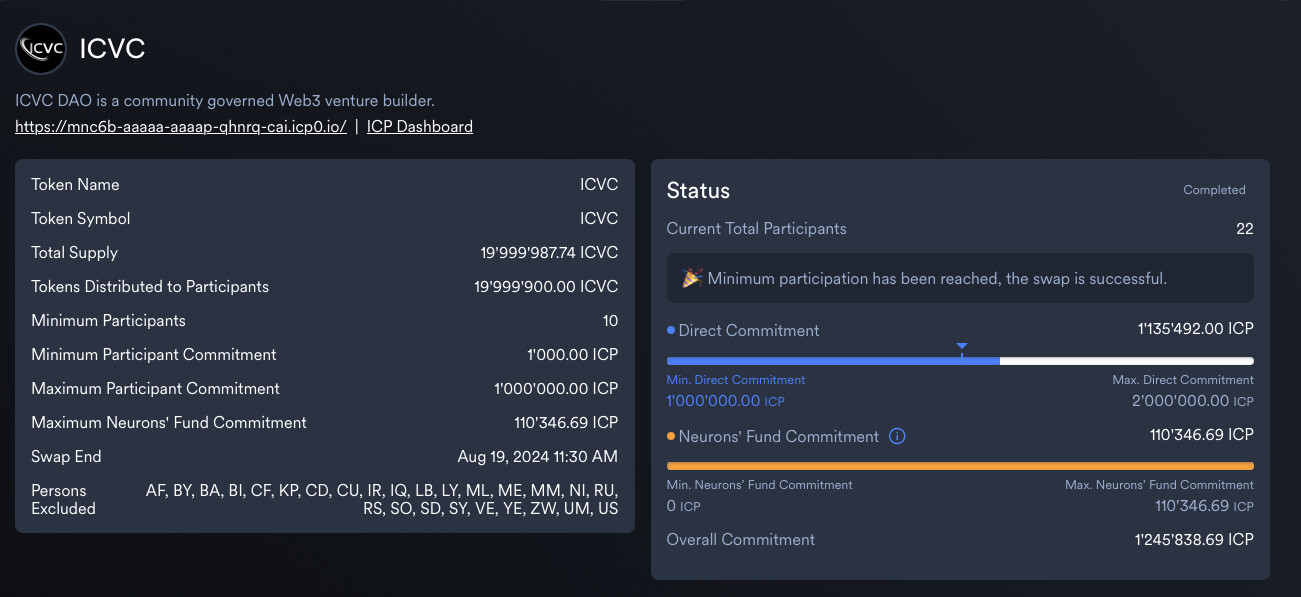
Task: Click the blue Direct Commitment dot indicator
Action: (671, 330)
